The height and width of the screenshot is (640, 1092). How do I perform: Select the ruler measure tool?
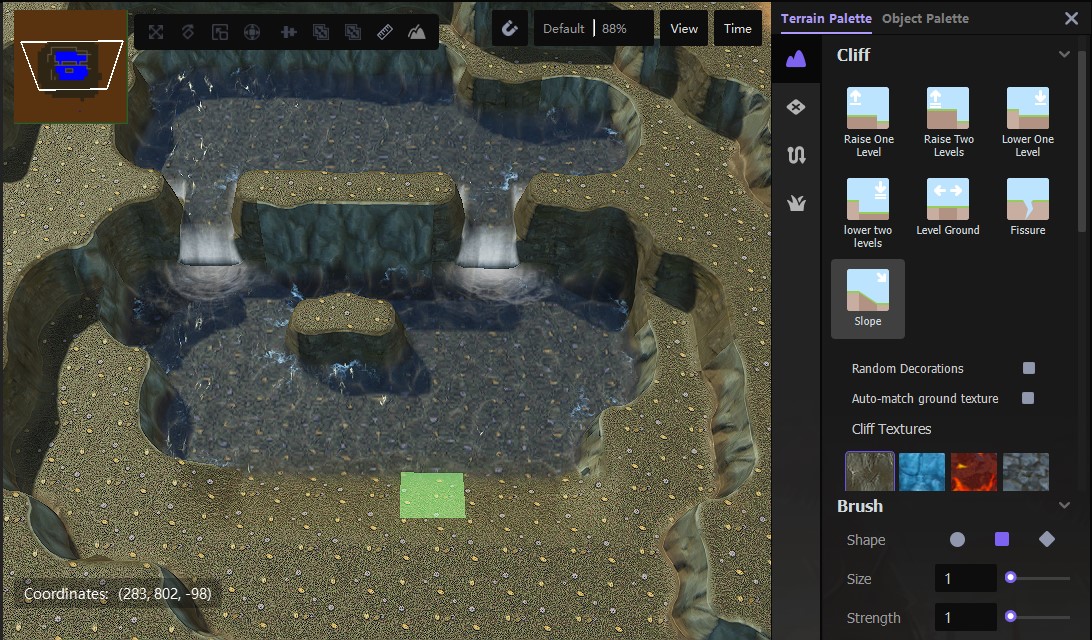click(384, 32)
